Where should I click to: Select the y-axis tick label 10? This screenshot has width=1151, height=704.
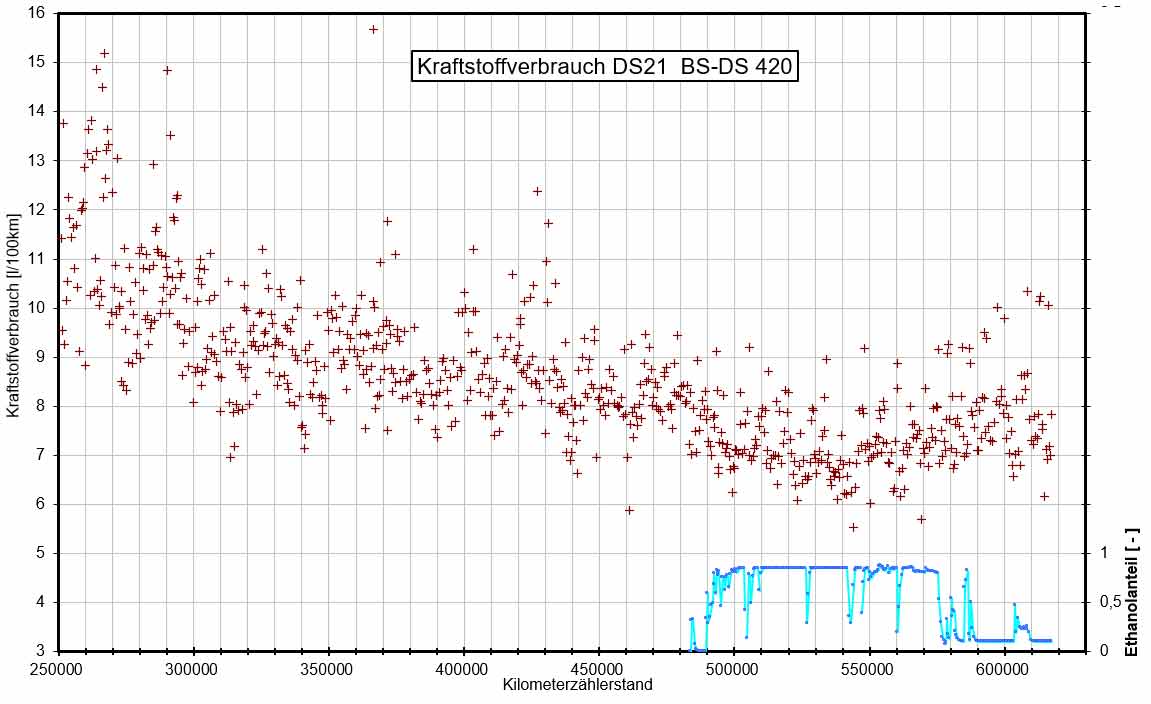[x=38, y=308]
